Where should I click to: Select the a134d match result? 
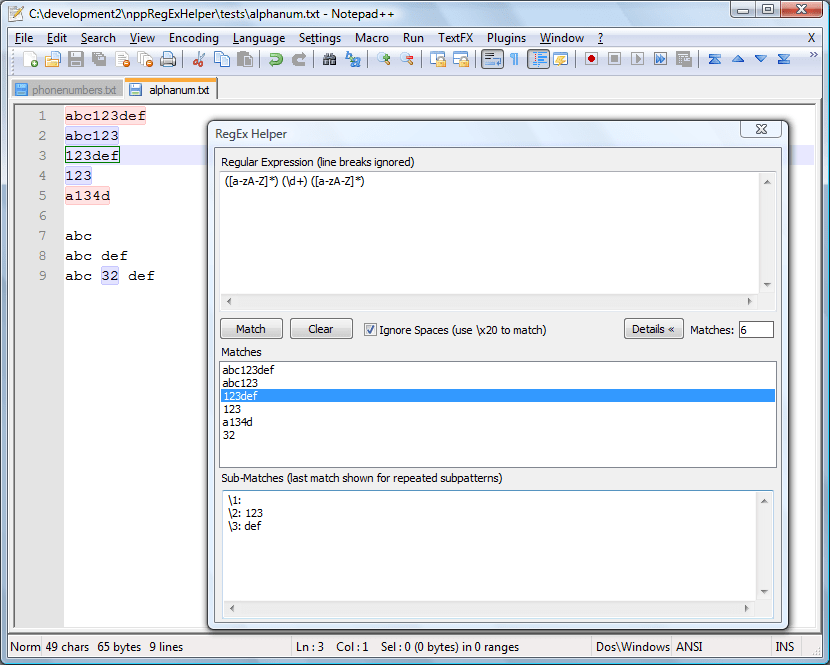tap(238, 422)
